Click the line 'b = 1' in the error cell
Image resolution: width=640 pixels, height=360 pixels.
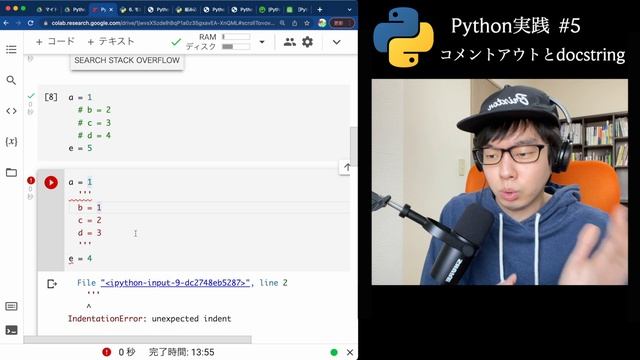(x=89, y=207)
